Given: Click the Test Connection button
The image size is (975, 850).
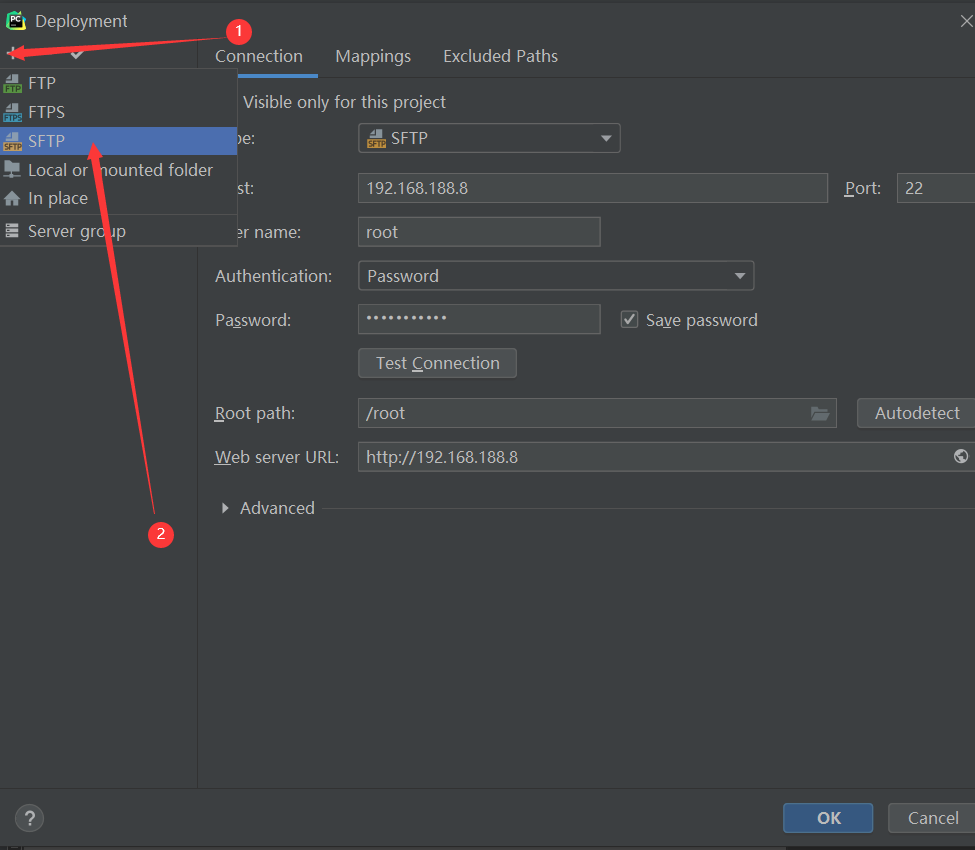Looking at the screenshot, I should [x=437, y=363].
